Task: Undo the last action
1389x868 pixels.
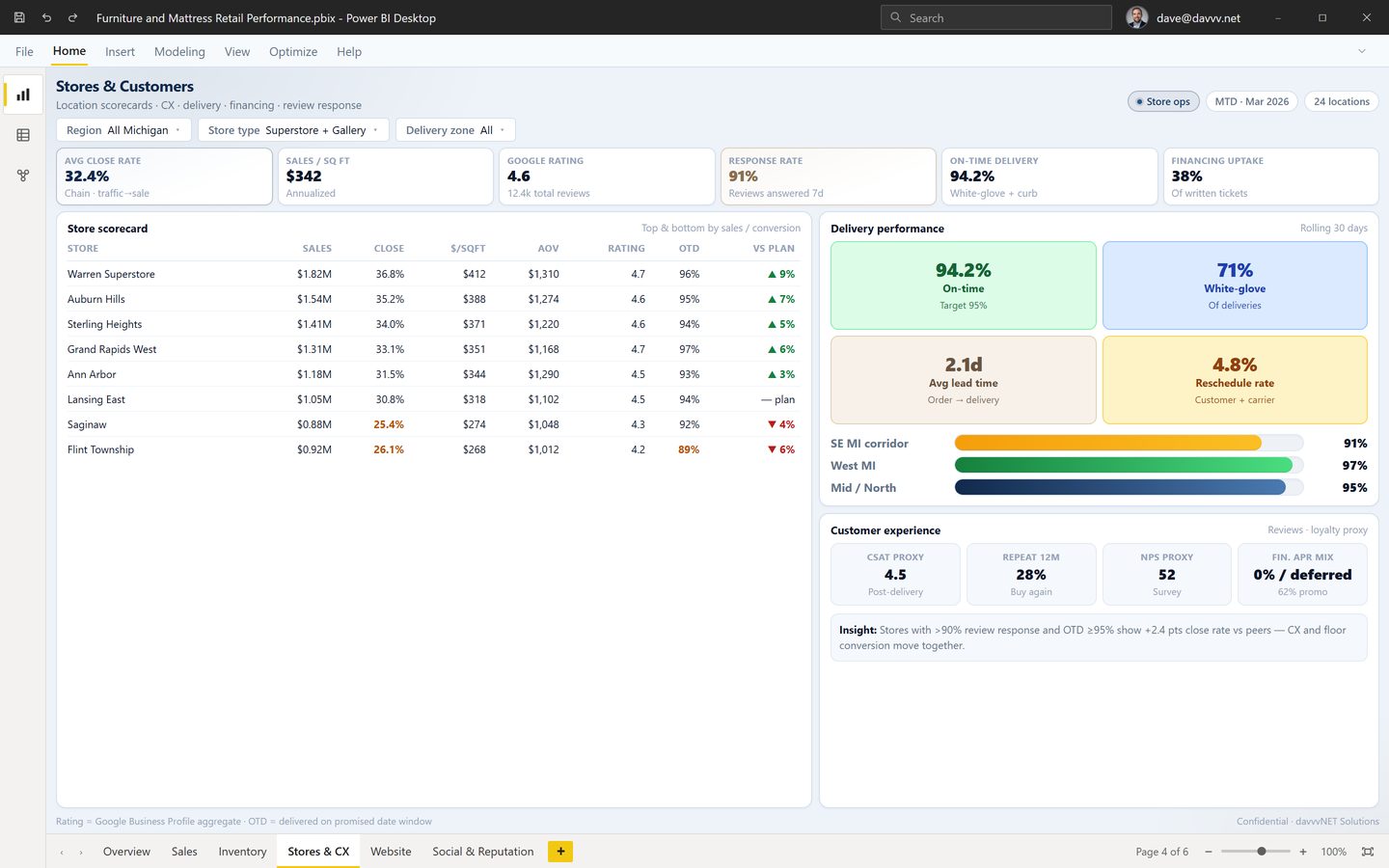Action: coord(46,17)
